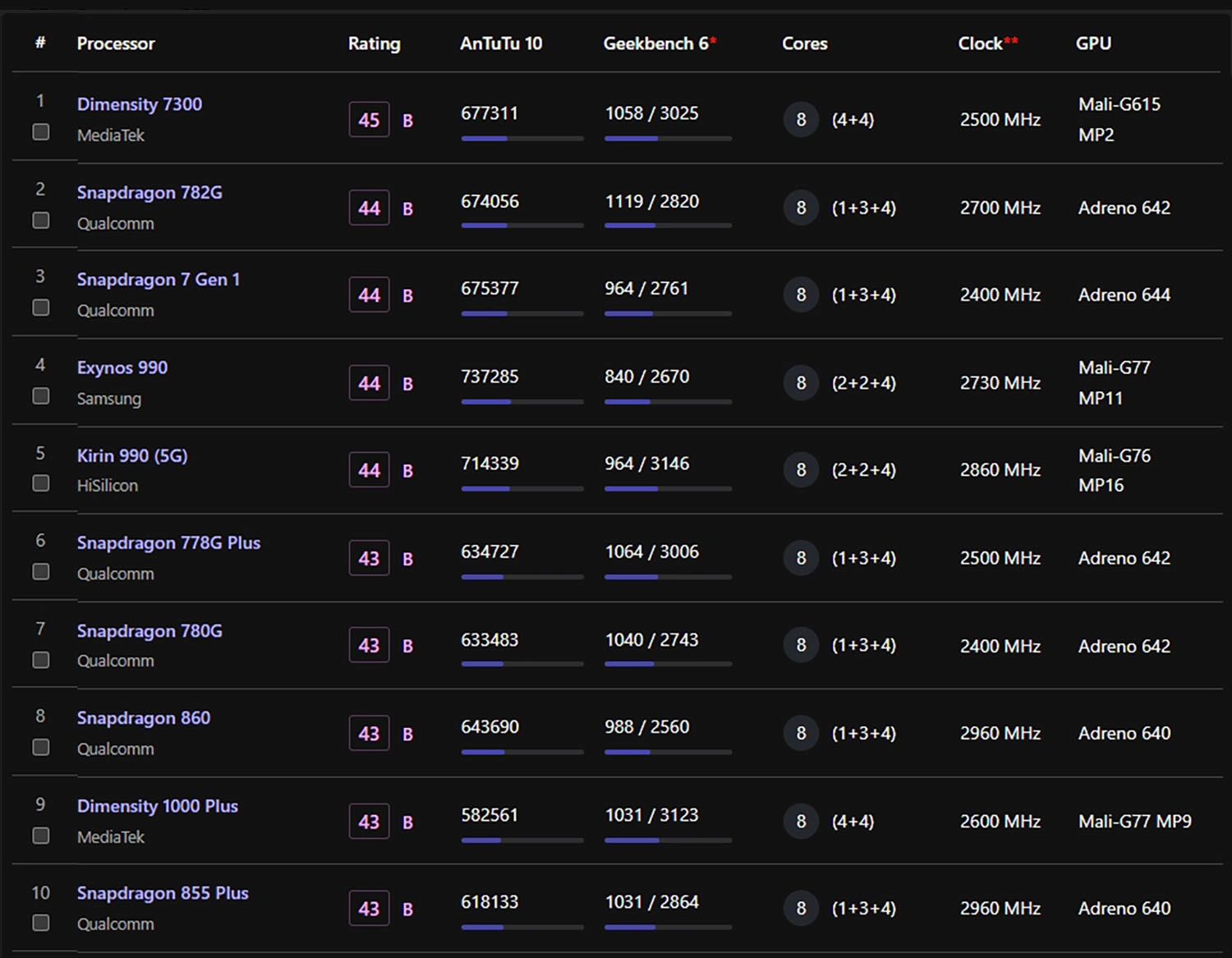The width and height of the screenshot is (1232, 958).
Task: Click the 43 rating badge for Snapdragon 860
Action: point(369,734)
